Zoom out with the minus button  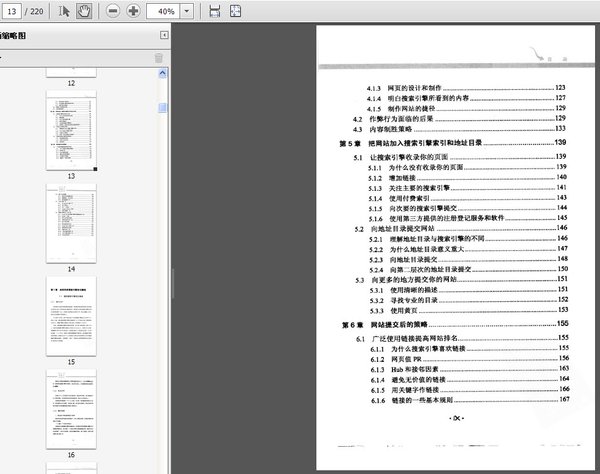click(112, 11)
